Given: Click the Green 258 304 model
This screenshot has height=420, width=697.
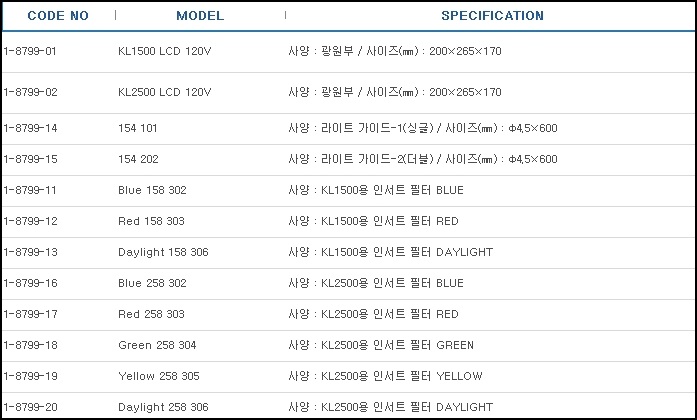Looking at the screenshot, I should point(157,345).
